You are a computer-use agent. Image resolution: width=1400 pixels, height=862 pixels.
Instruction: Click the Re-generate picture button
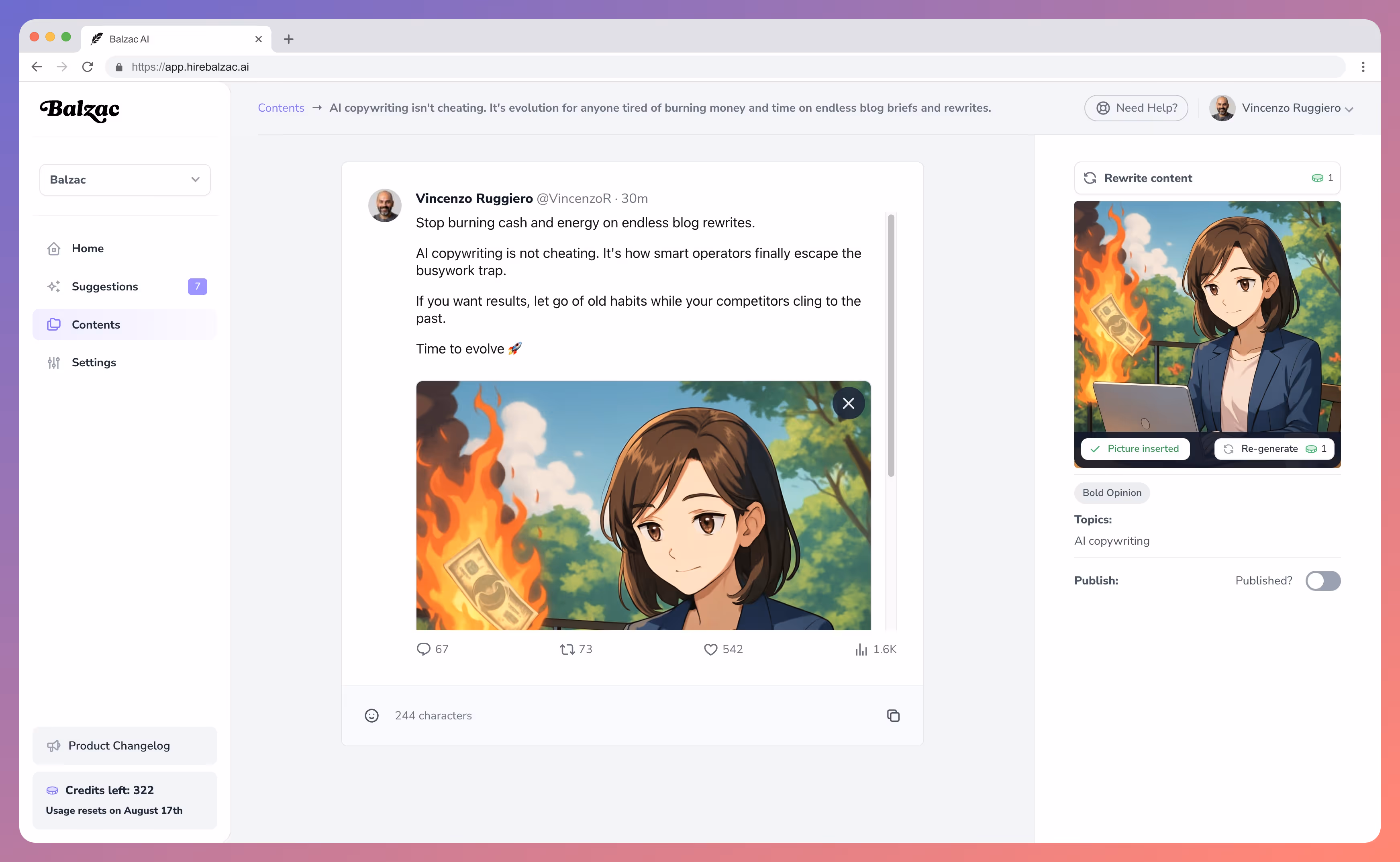click(1274, 449)
